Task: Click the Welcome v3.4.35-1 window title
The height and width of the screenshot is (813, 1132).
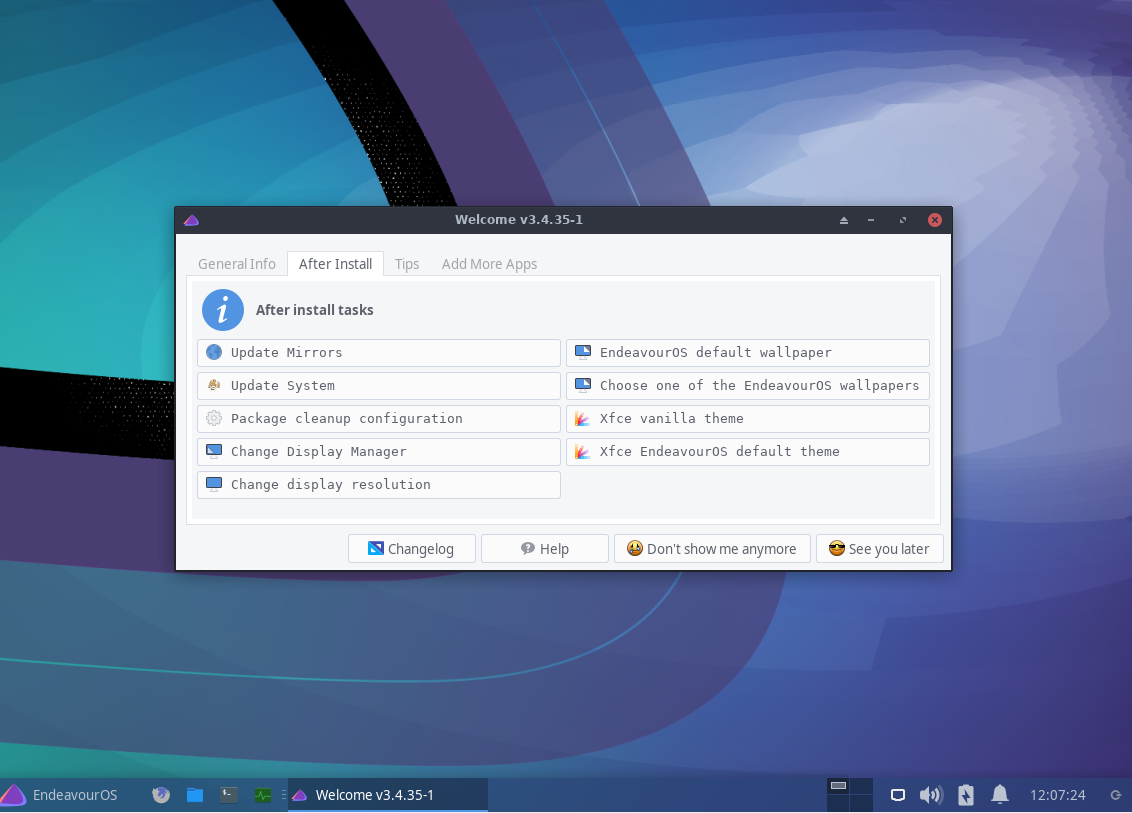Action: pos(519,219)
